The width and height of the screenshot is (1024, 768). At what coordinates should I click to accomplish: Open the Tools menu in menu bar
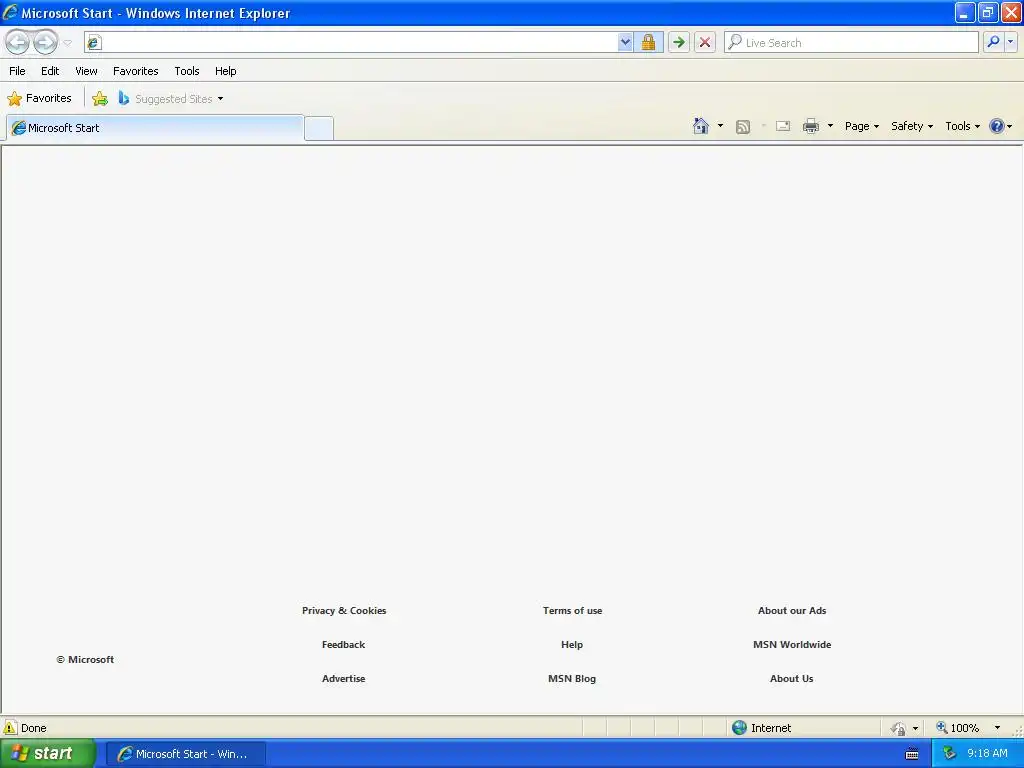pyautogui.click(x=187, y=71)
